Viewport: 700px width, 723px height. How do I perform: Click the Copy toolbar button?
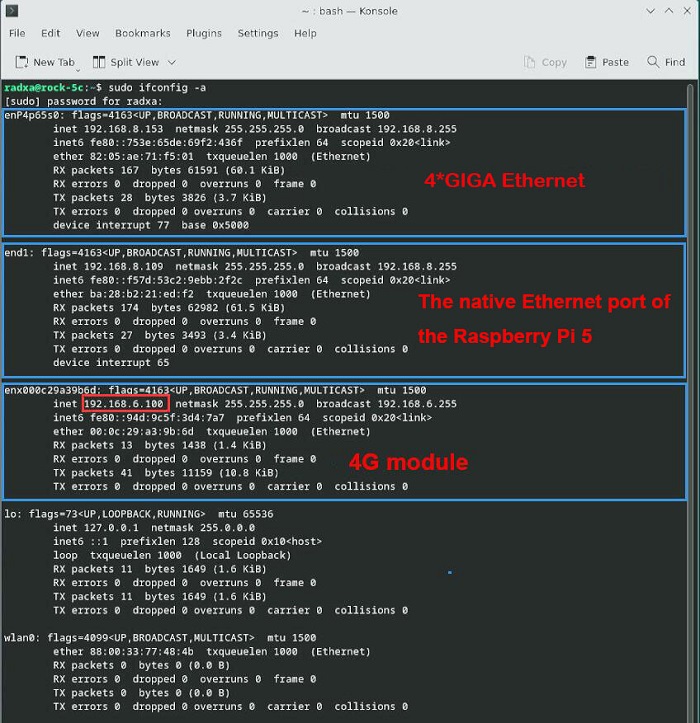click(545, 62)
